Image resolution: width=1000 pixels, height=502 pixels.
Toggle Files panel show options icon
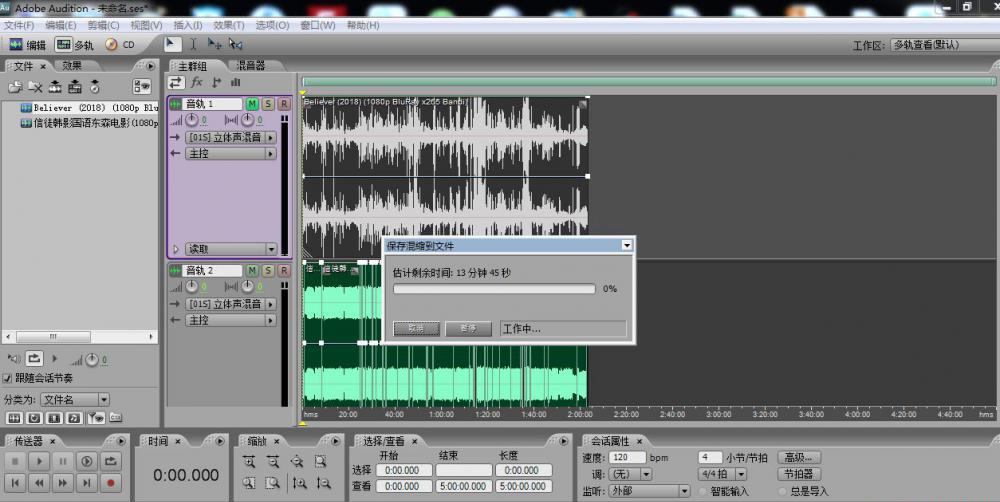[142, 87]
